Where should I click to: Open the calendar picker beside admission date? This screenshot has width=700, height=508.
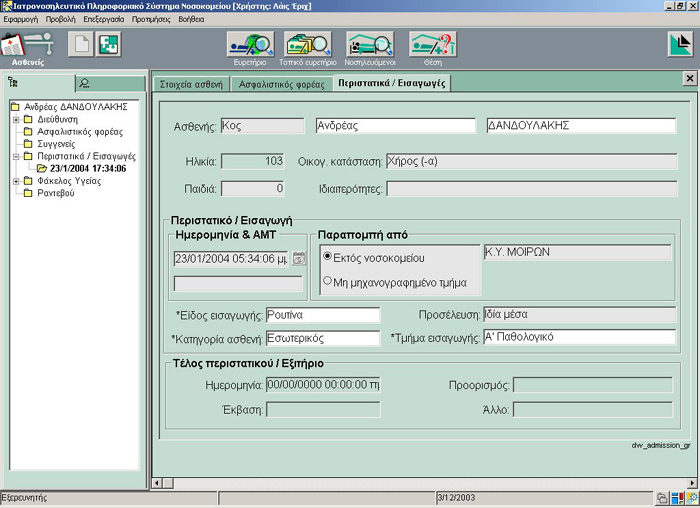pos(299,258)
